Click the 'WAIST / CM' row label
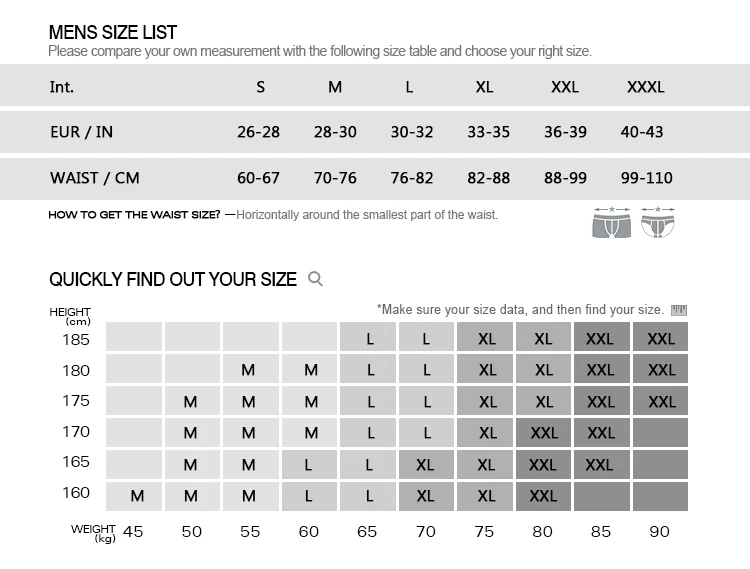 (x=95, y=178)
